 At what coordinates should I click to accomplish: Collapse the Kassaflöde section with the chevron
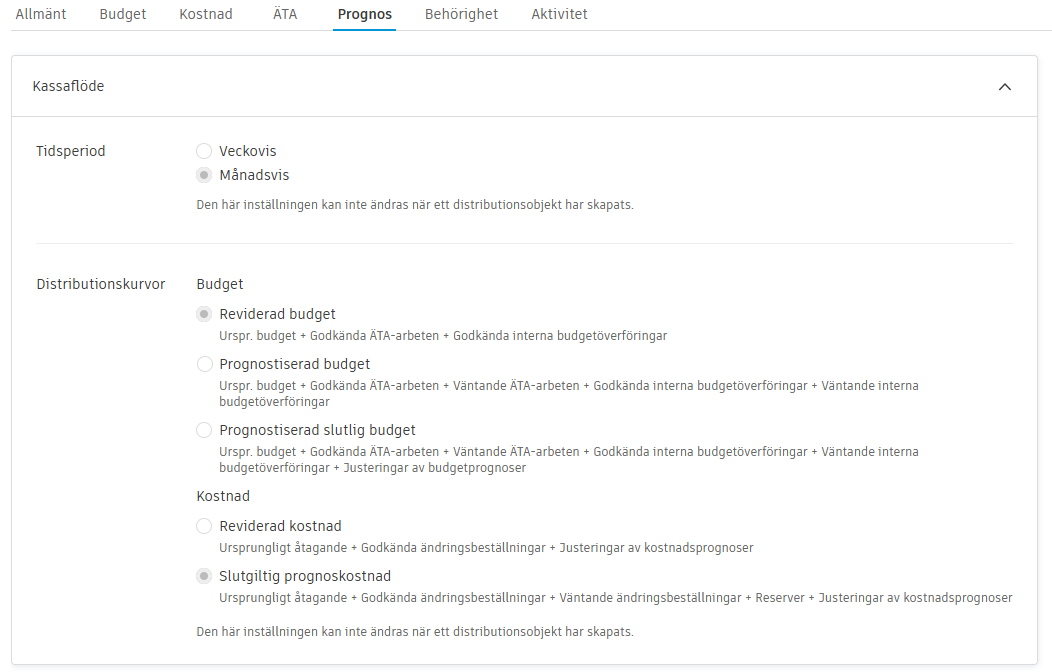click(1006, 86)
